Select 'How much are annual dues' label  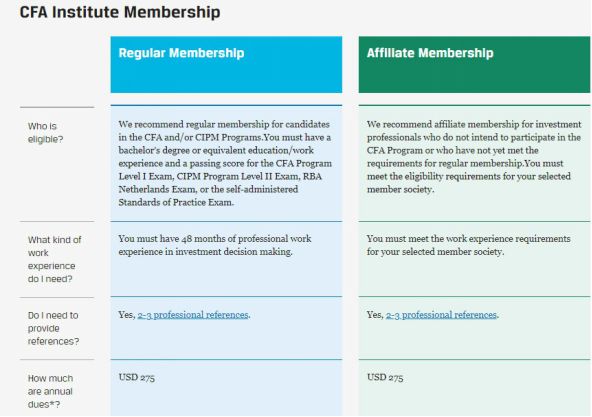pyautogui.click(x=50, y=391)
